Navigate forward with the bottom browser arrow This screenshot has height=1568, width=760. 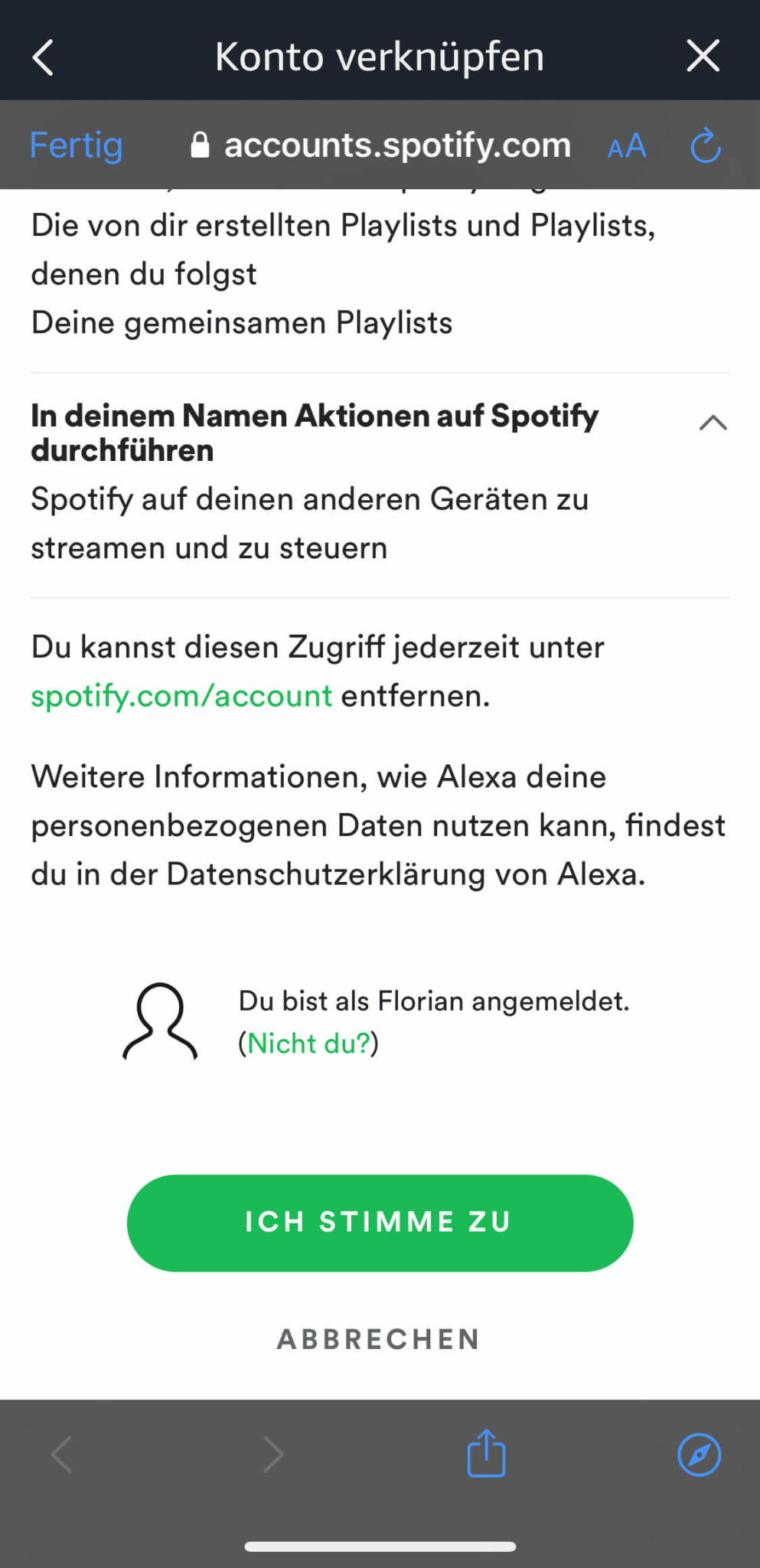point(273,1454)
